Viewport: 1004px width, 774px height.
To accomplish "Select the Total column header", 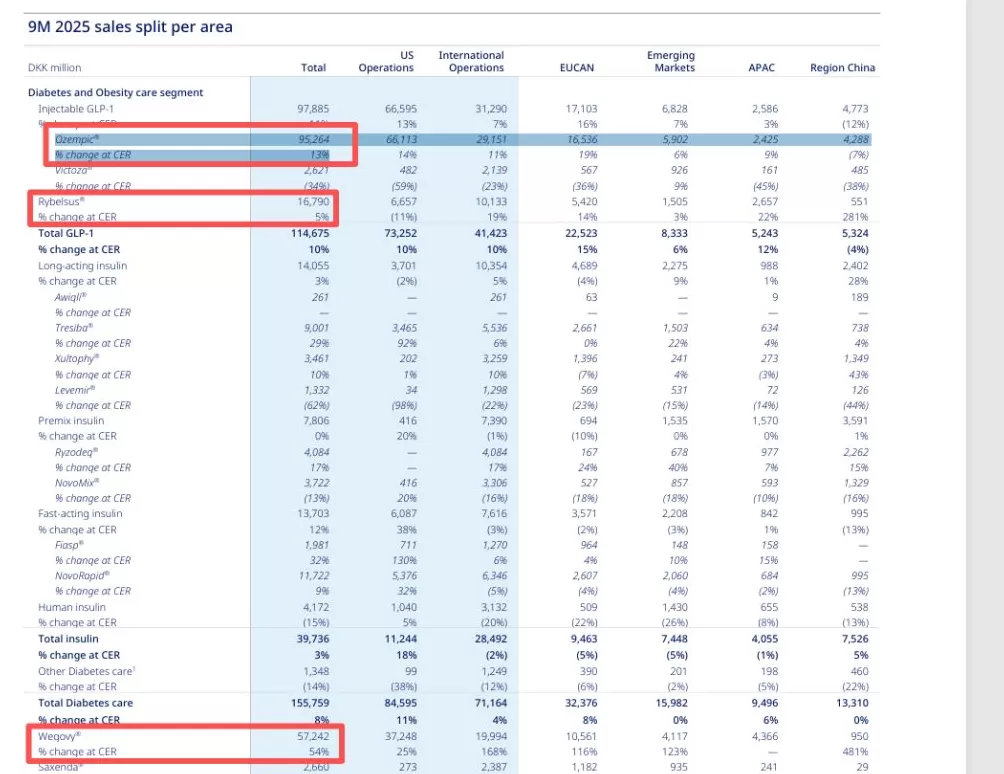I will click(313, 68).
